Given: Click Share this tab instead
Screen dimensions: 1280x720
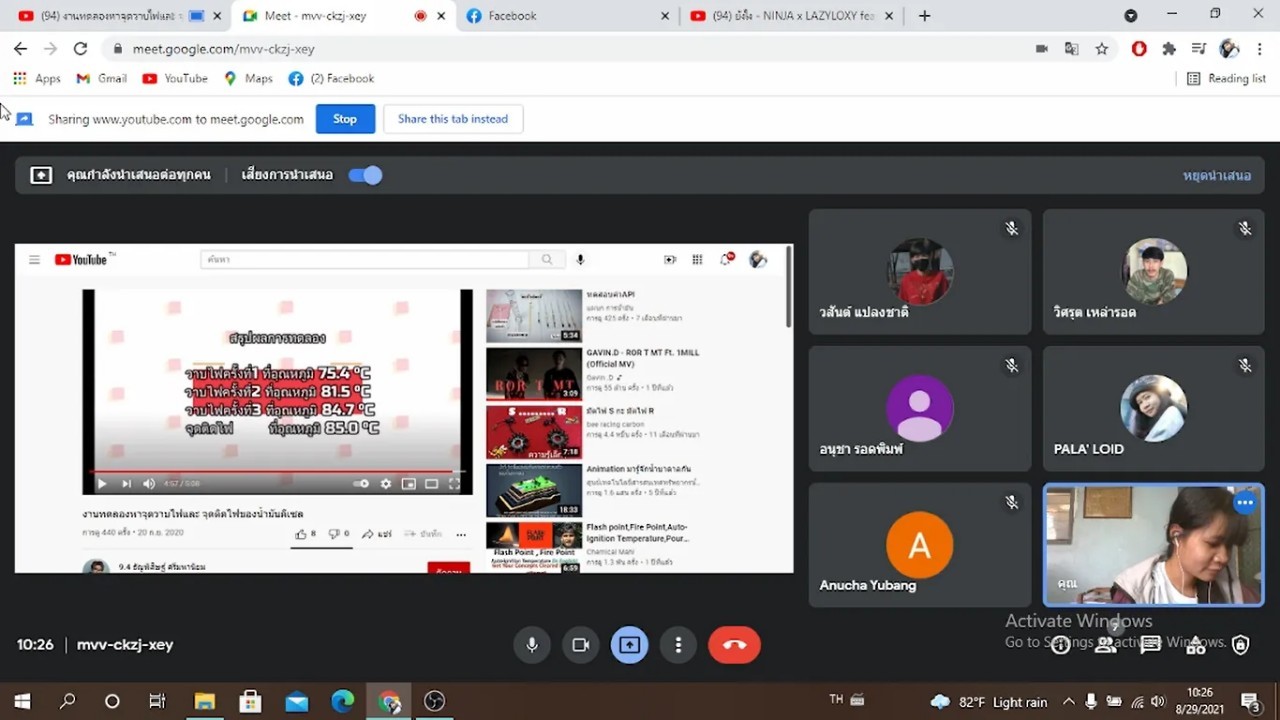Looking at the screenshot, I should (452, 119).
